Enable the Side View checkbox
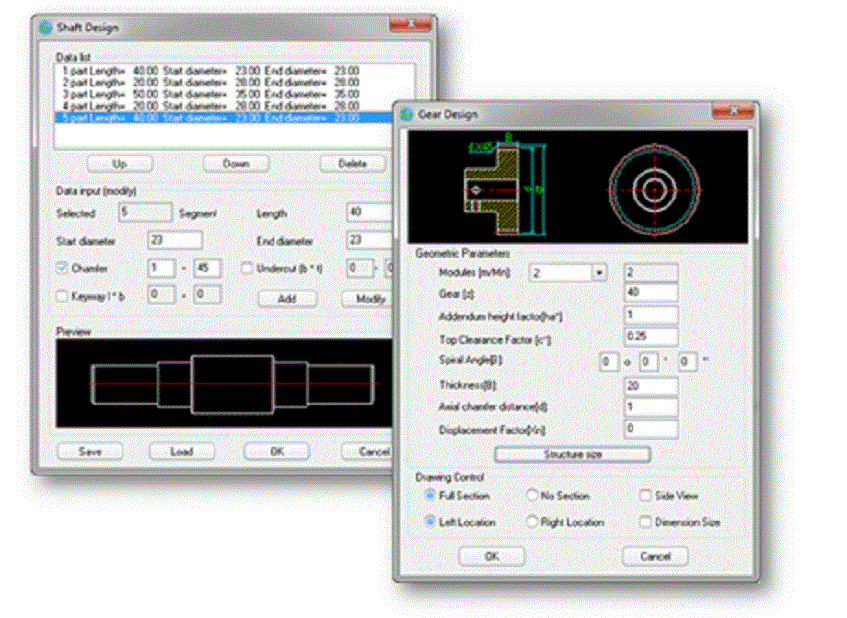Screen dimensions: 847x618 click(x=645, y=495)
